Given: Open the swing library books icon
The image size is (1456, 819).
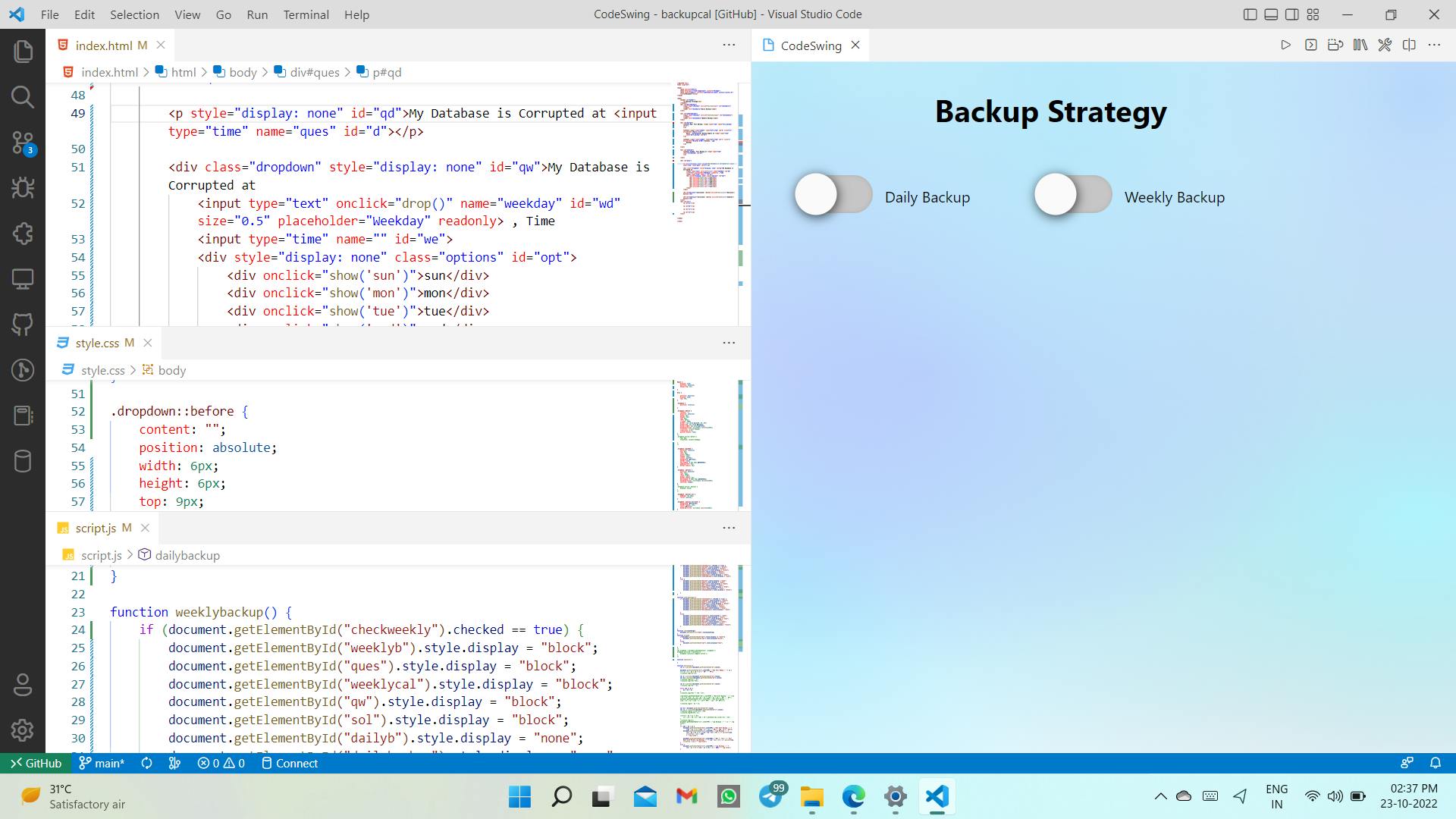Looking at the screenshot, I should pyautogui.click(x=1360, y=45).
